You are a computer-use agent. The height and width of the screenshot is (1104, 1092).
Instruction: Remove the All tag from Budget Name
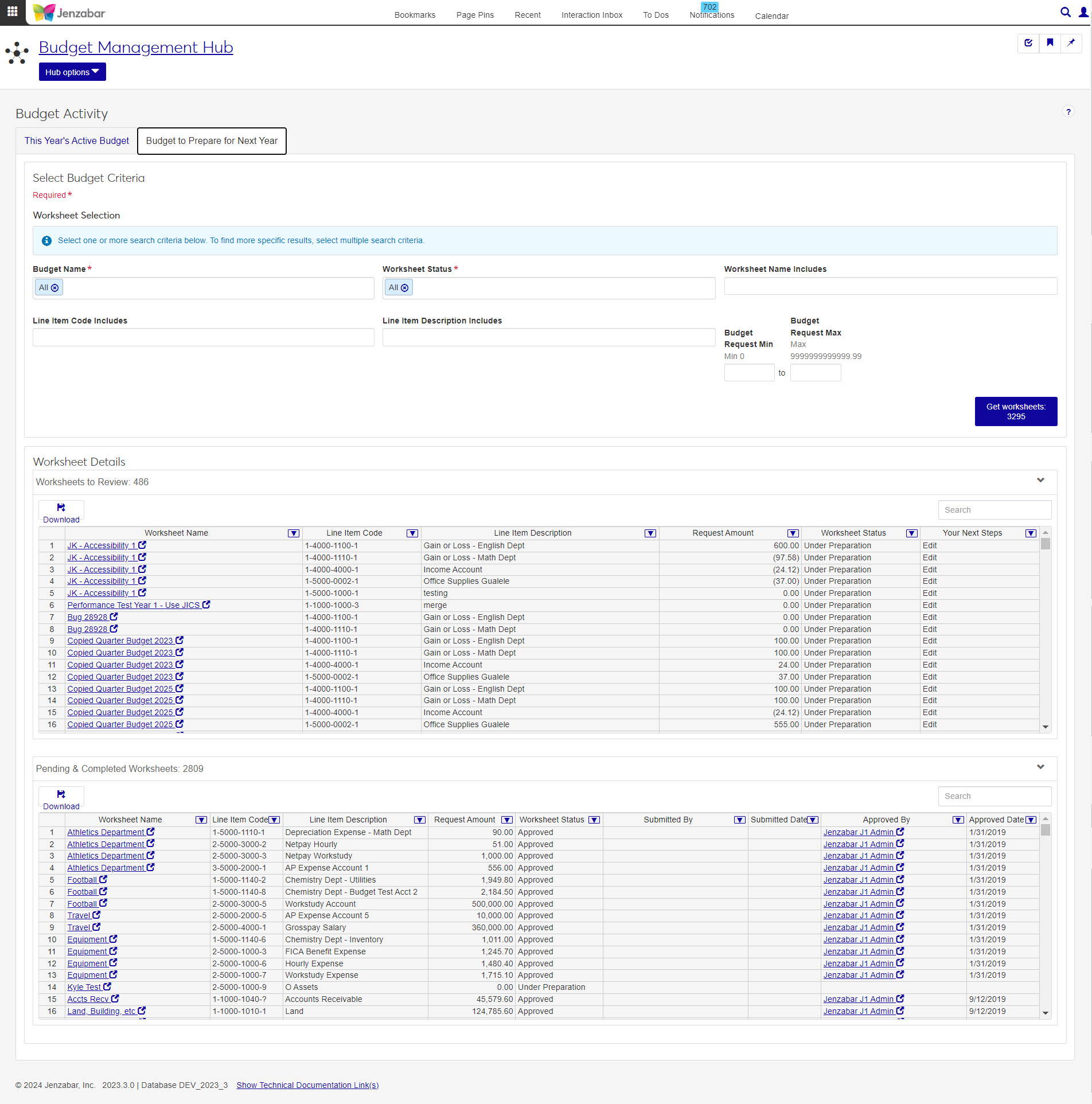(55, 288)
